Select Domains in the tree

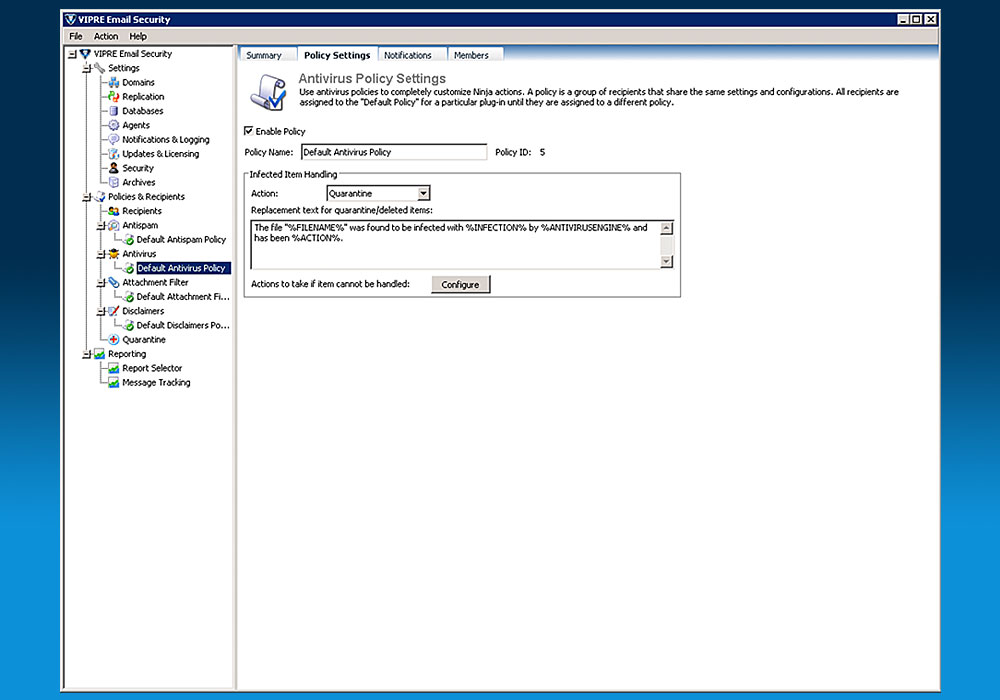pyautogui.click(x=138, y=82)
